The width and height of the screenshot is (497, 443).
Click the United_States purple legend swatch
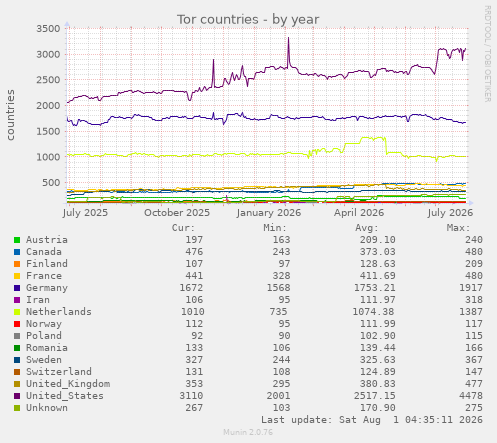click(x=17, y=396)
